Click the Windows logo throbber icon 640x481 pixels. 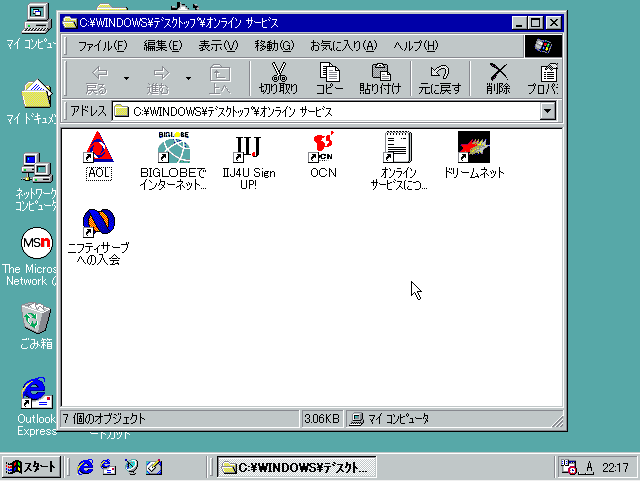(543, 46)
